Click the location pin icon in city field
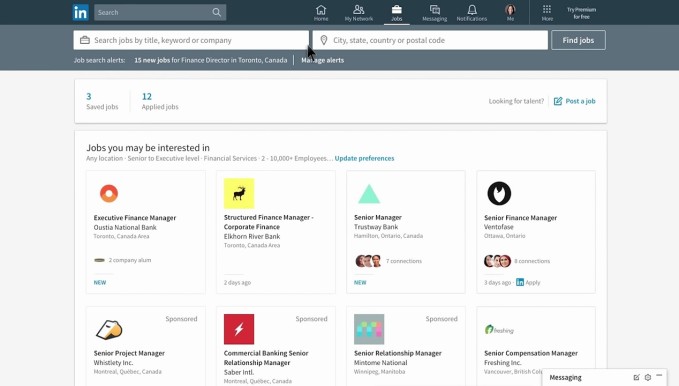Screen dimensions: 679x386 pyautogui.click(x=323, y=40)
